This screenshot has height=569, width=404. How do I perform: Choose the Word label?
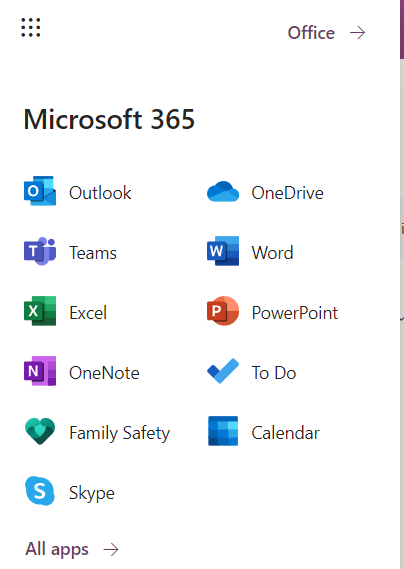pyautogui.click(x=273, y=253)
